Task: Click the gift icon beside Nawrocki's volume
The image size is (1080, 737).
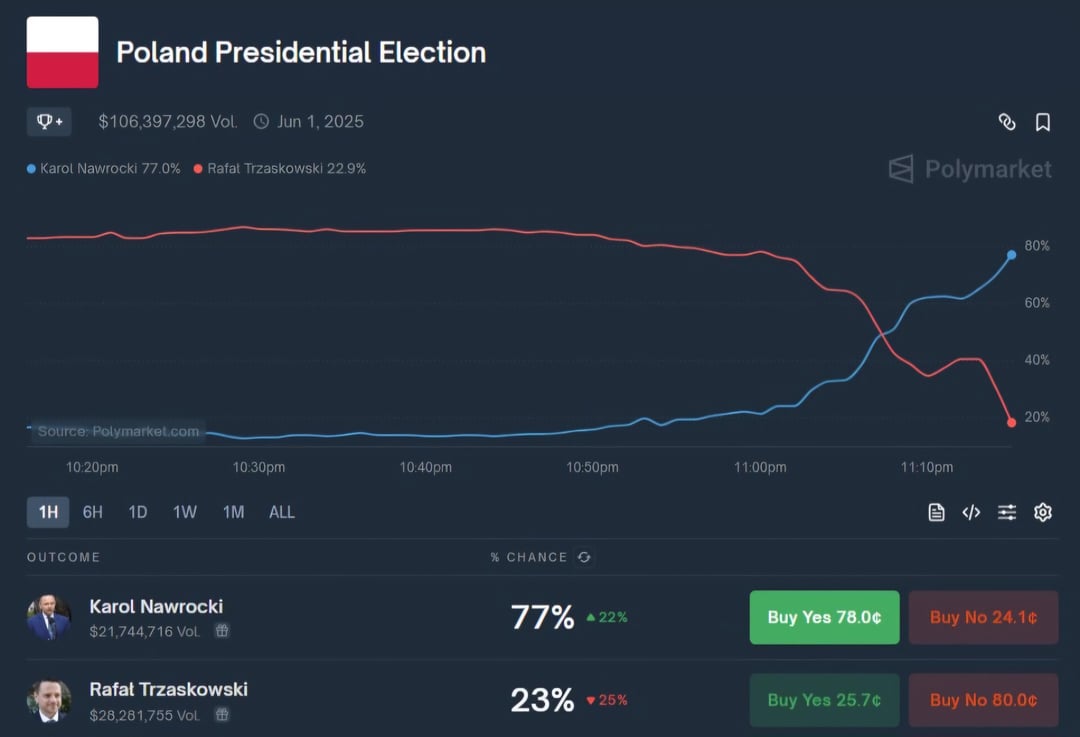Action: 222,631
